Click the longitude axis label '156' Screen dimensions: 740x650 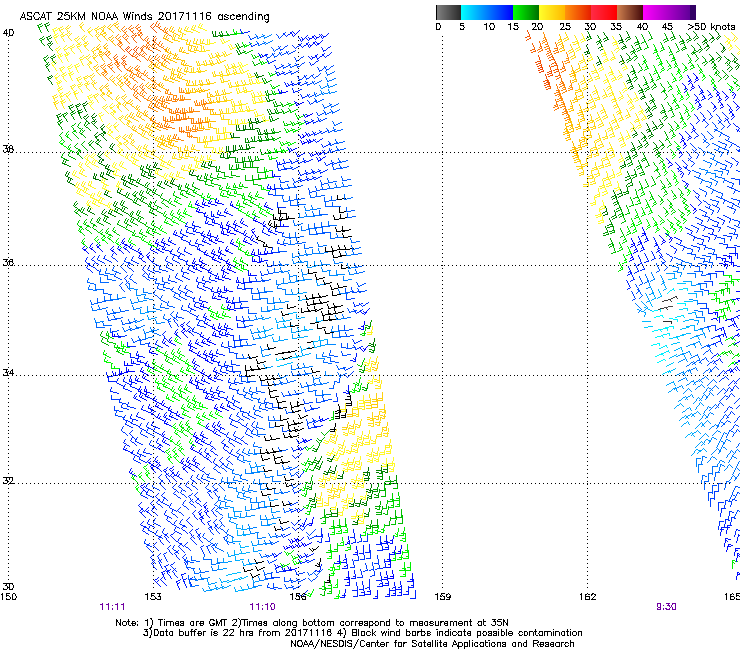click(298, 597)
